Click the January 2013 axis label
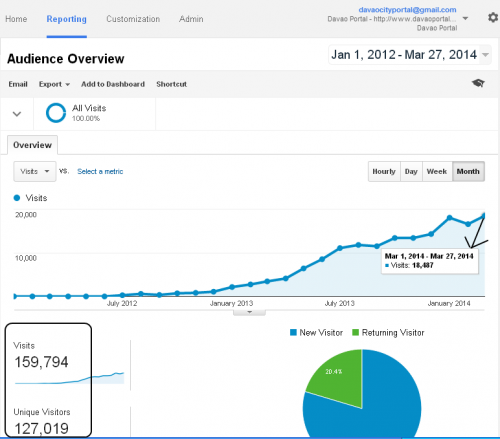 click(x=231, y=303)
